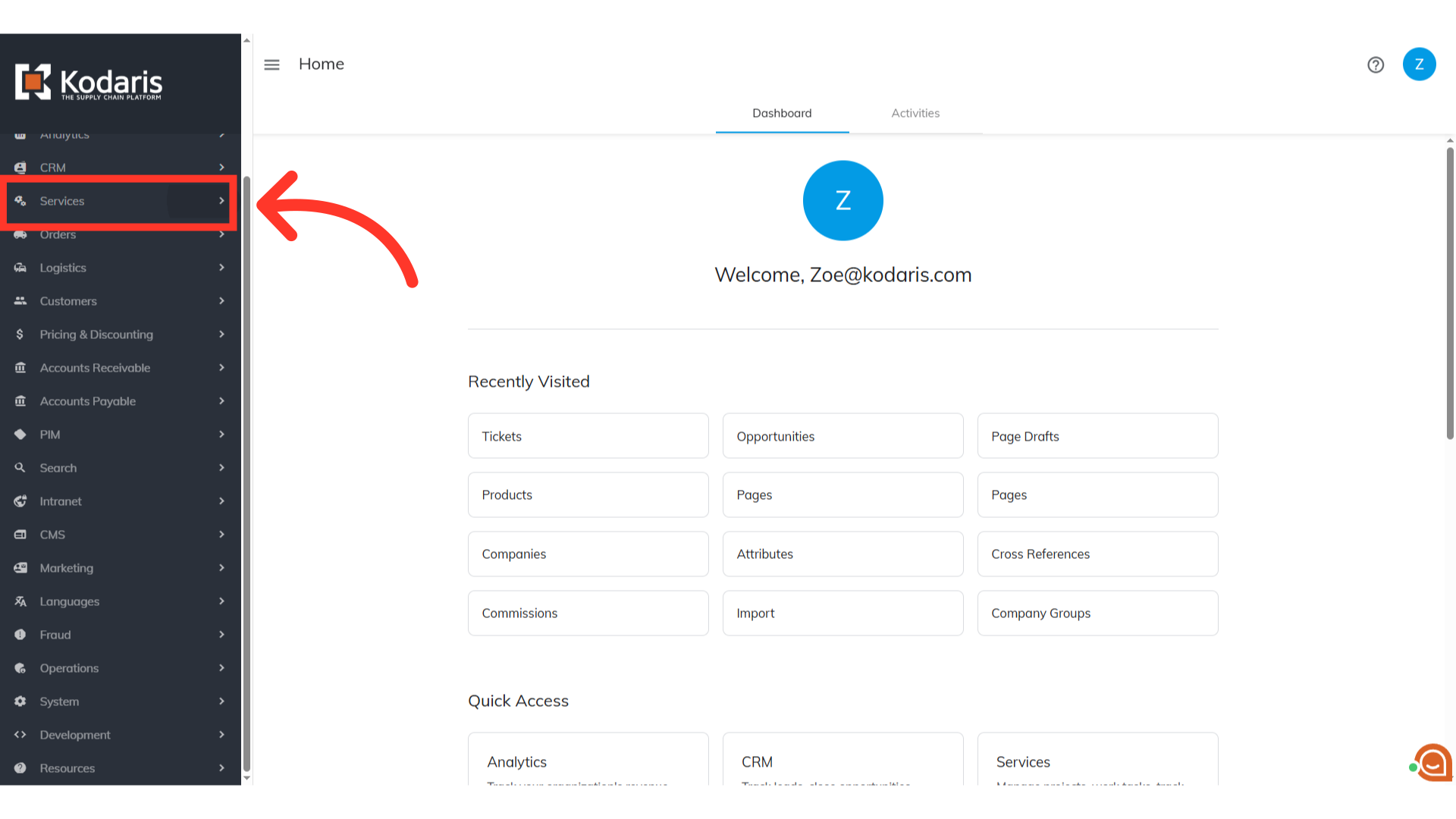
Task: Expand the Marketing menu chevron
Action: (221, 568)
